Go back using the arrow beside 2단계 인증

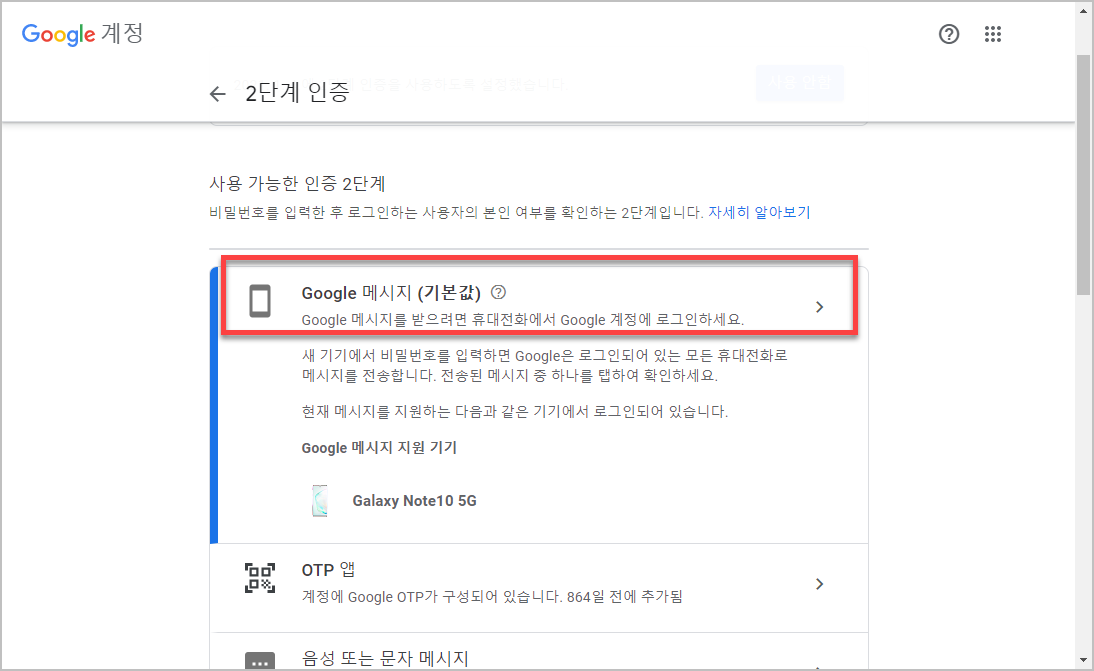(218, 93)
